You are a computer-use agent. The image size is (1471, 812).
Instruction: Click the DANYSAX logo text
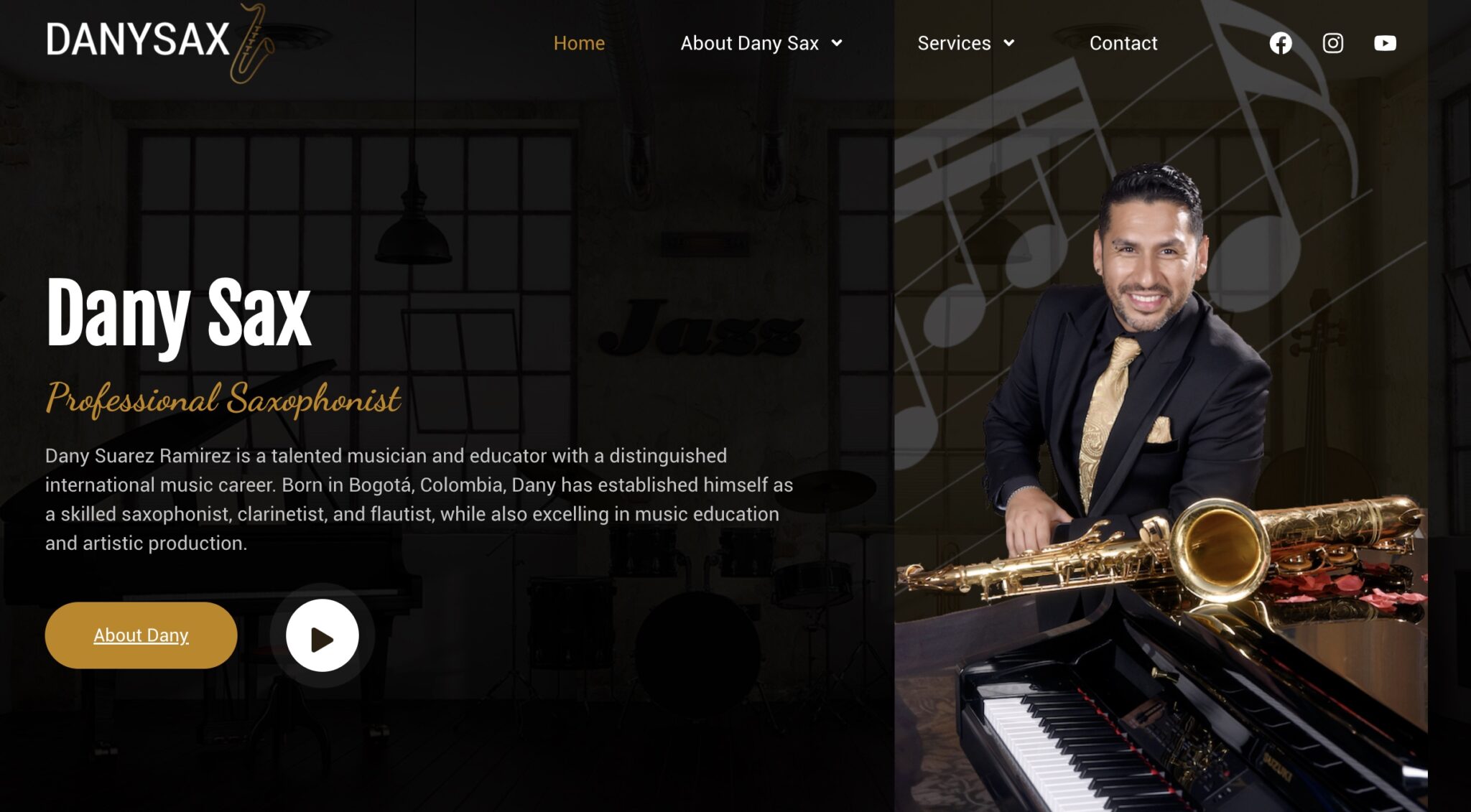[138, 39]
